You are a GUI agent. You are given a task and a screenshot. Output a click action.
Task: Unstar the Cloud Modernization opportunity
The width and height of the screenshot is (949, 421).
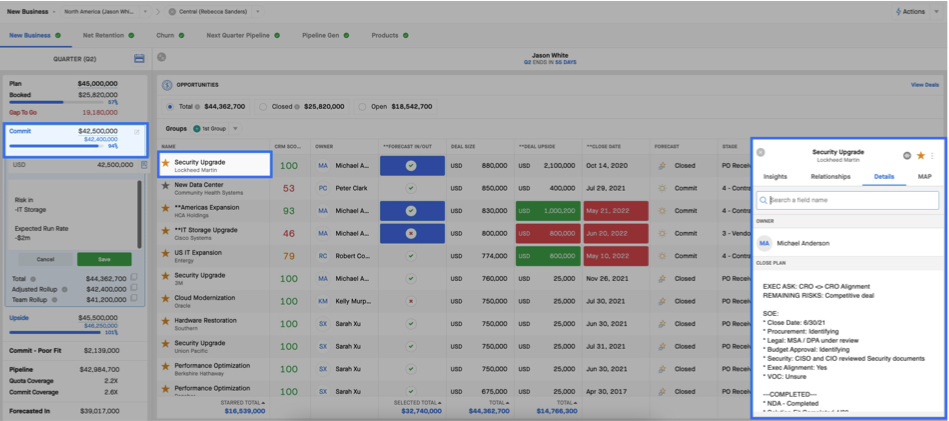pos(165,299)
